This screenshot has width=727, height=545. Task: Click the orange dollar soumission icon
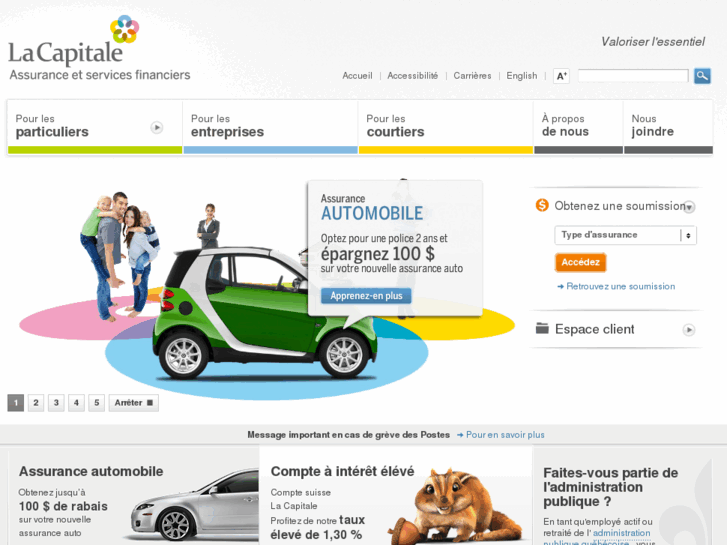[x=542, y=205]
